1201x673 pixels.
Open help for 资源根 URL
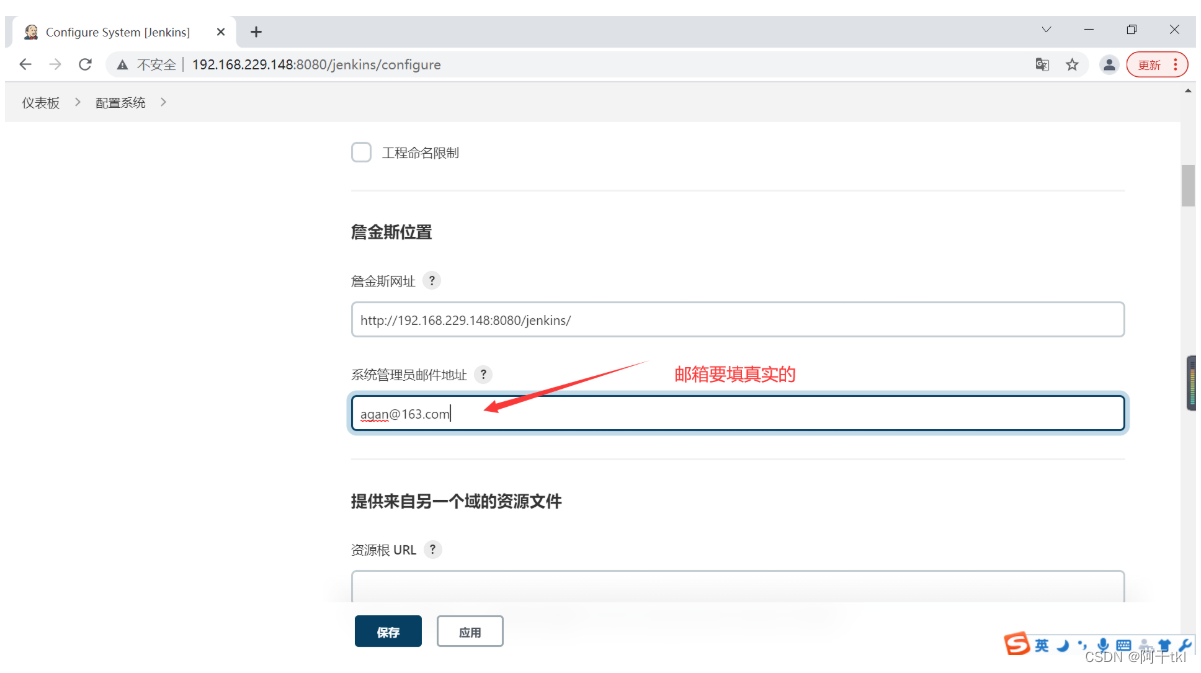tap(433, 549)
